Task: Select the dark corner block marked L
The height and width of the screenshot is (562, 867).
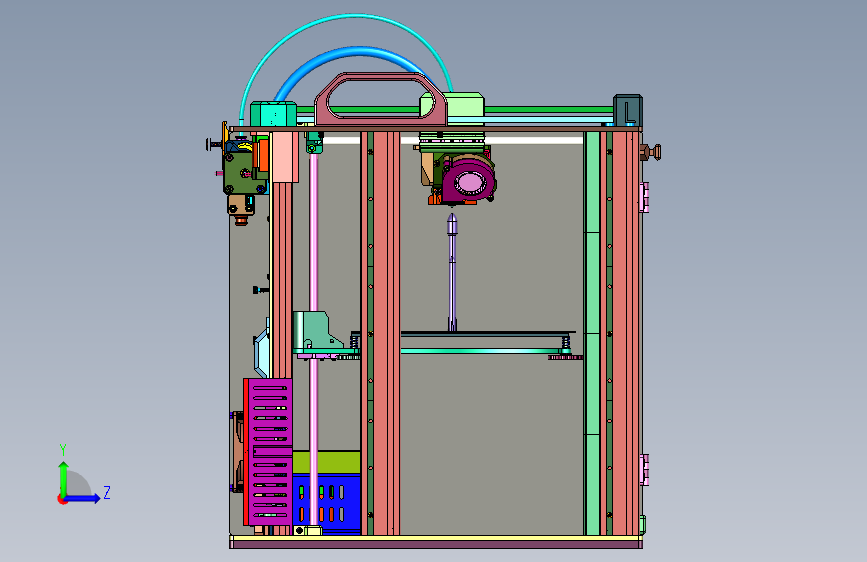Action: pos(628,110)
